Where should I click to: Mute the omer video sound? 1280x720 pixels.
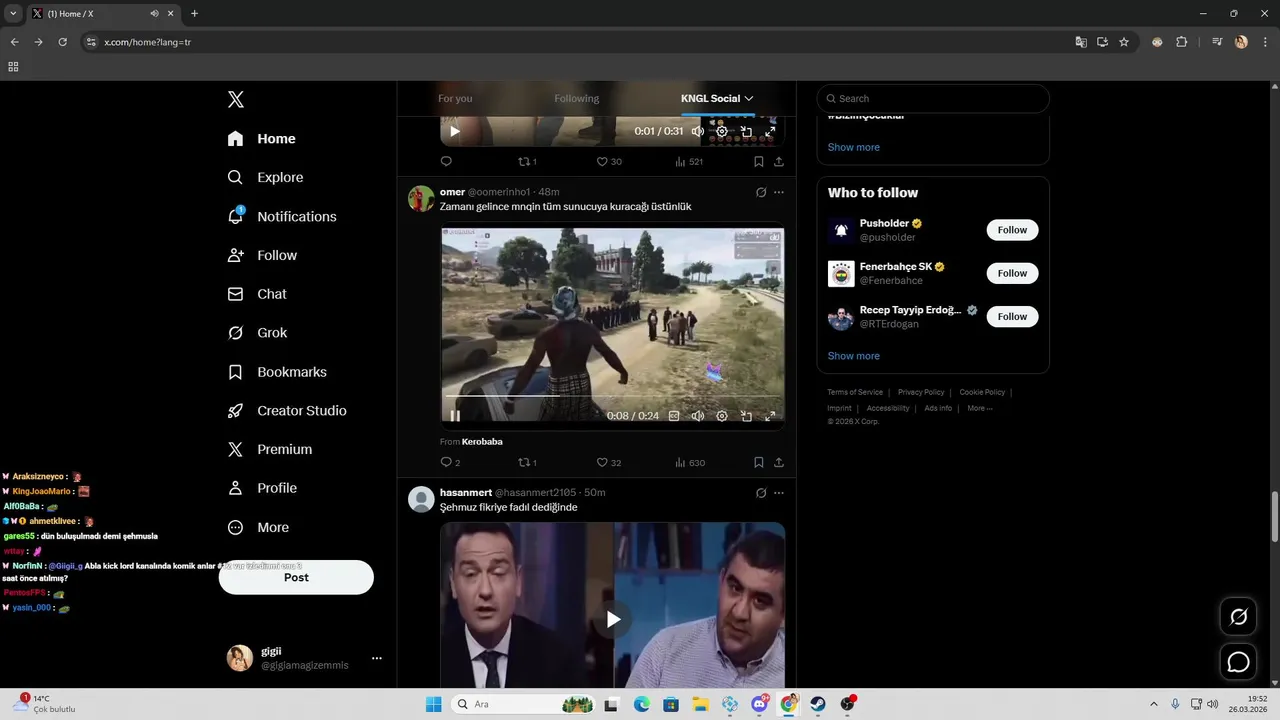(698, 416)
